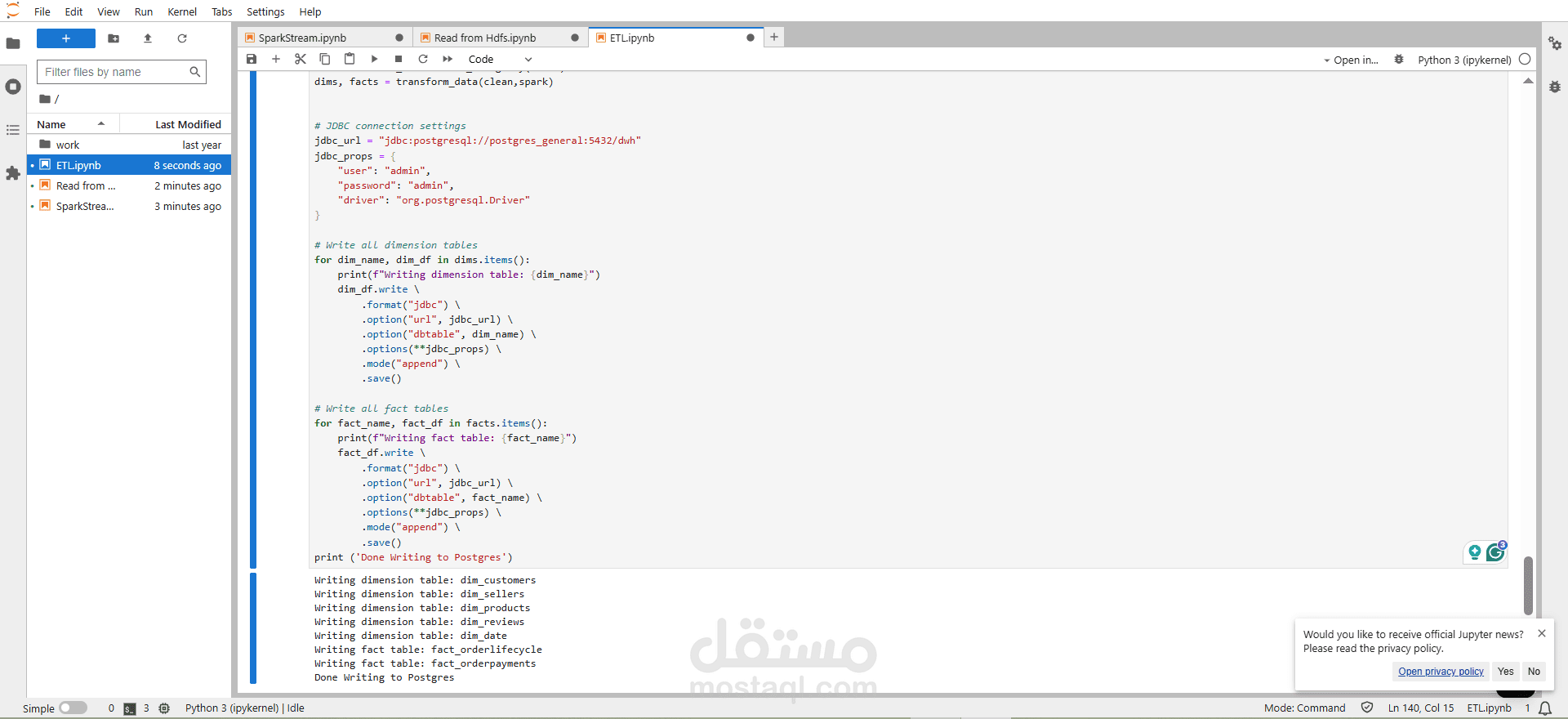Click the Filter files by name field
The height and width of the screenshot is (719, 1568).
(114, 72)
